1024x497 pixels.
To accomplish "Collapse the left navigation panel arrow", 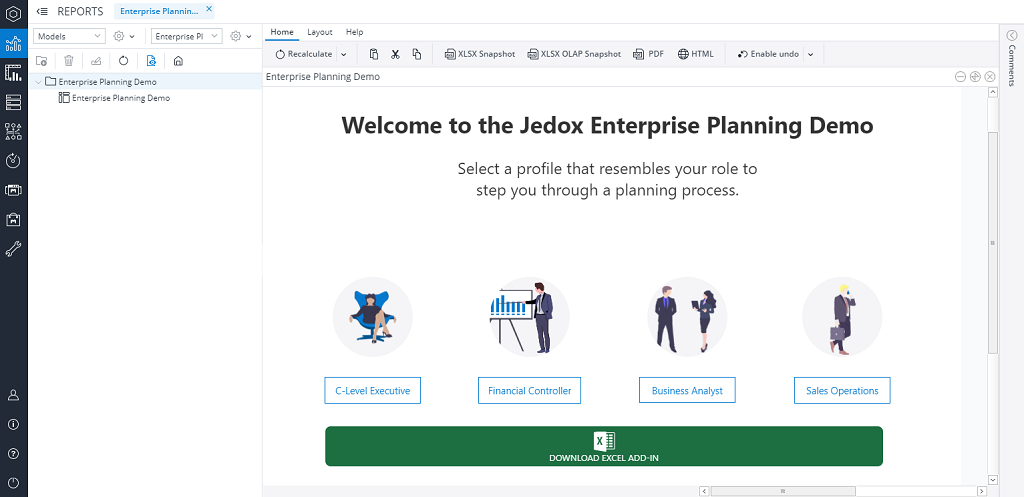I will pyautogui.click(x=42, y=11).
